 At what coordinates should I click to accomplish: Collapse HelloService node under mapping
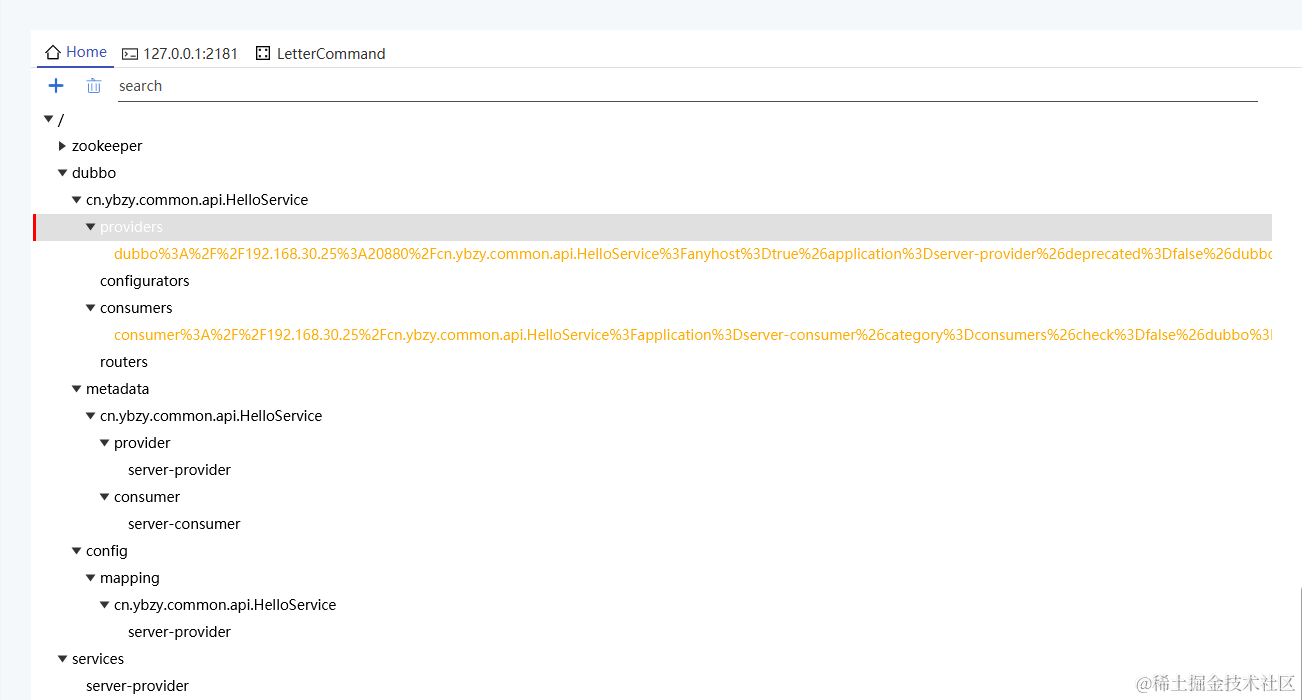click(104, 605)
